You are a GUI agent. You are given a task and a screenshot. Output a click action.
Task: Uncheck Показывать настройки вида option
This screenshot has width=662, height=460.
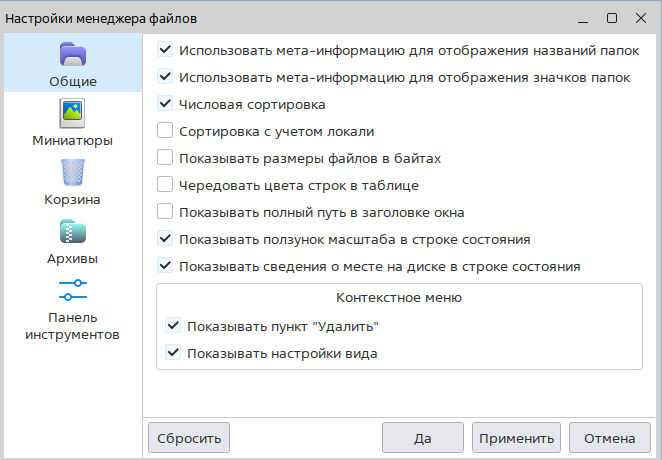(173, 353)
